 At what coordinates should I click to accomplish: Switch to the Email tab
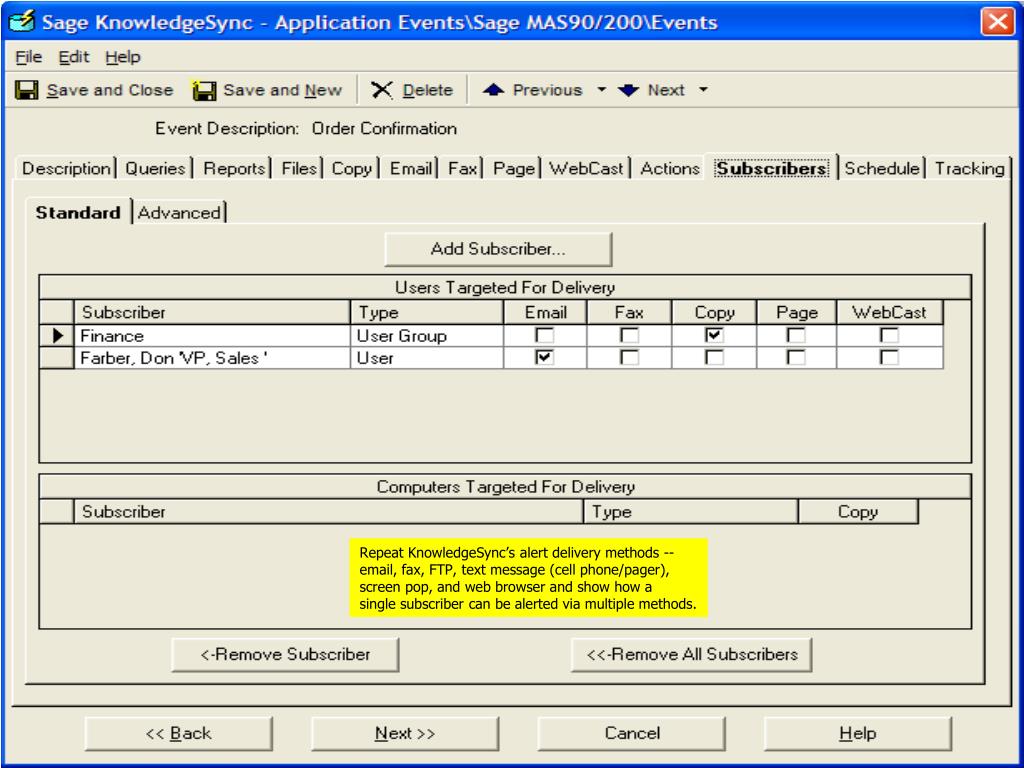[x=411, y=168]
